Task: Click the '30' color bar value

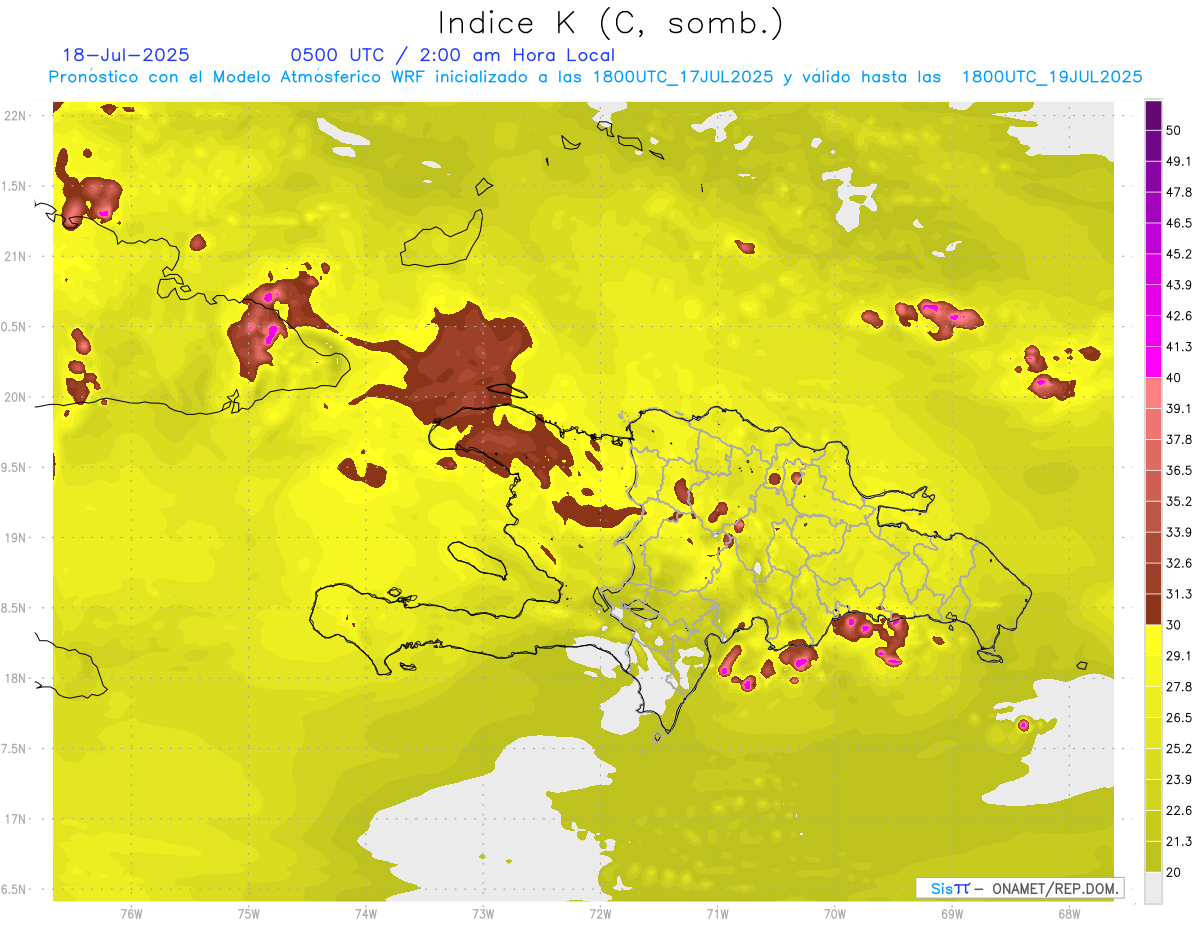Action: click(1174, 625)
